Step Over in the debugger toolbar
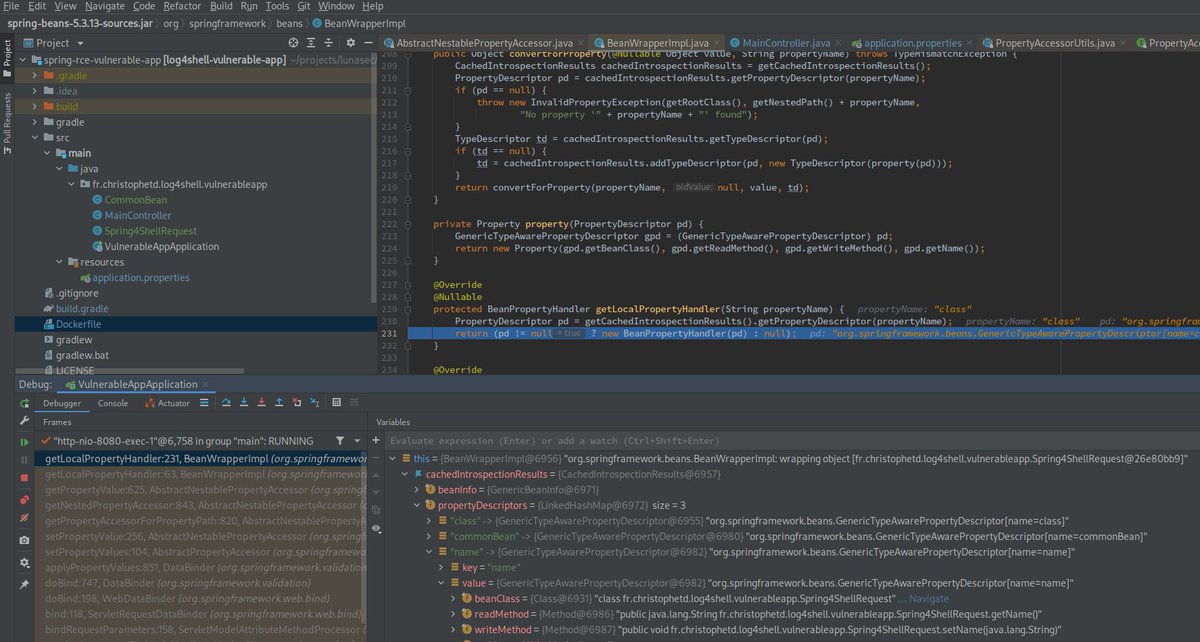The image size is (1200, 642). pos(227,403)
